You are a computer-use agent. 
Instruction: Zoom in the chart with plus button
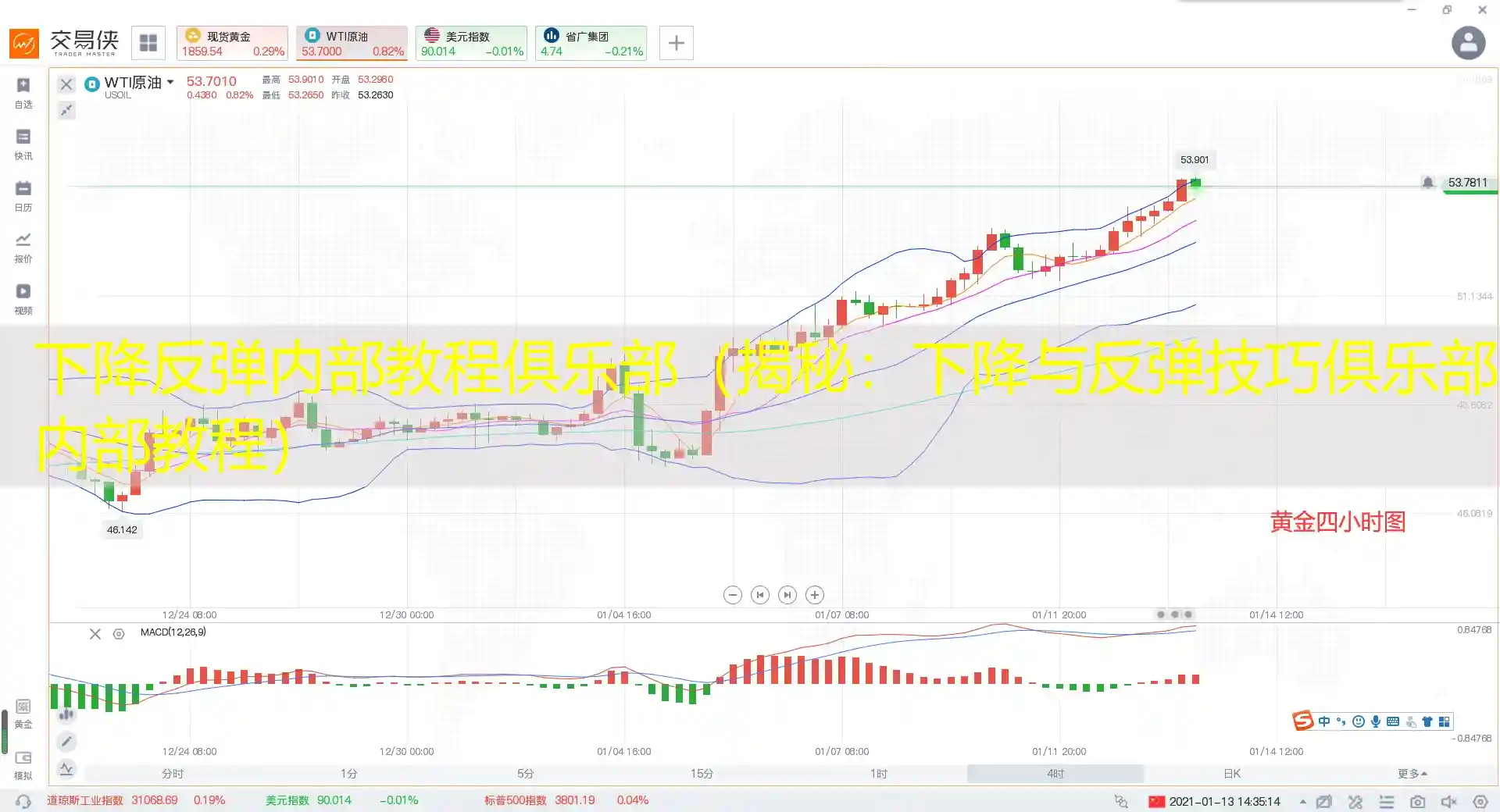coord(815,595)
